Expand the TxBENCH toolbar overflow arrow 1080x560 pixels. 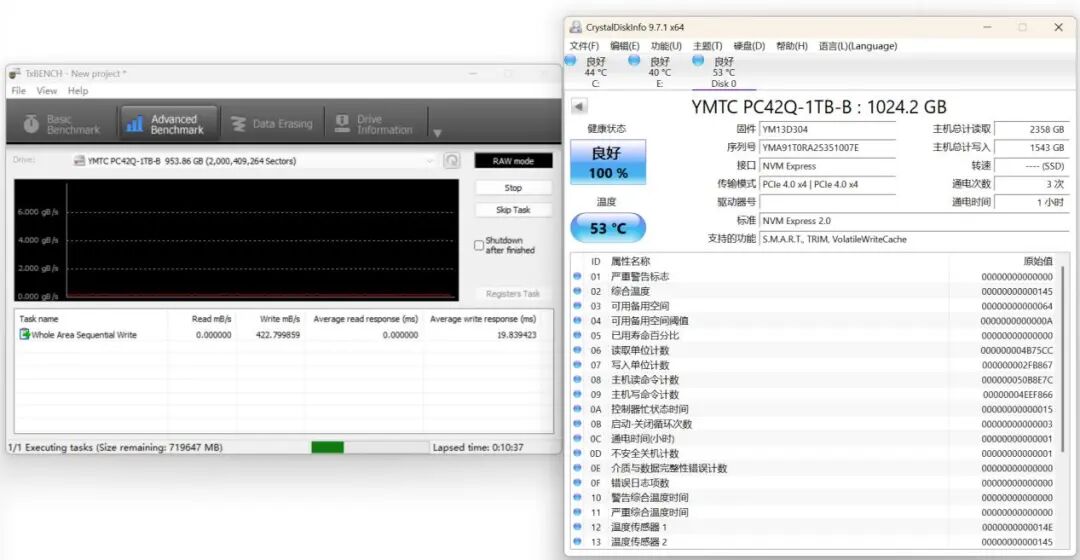tap(437, 132)
